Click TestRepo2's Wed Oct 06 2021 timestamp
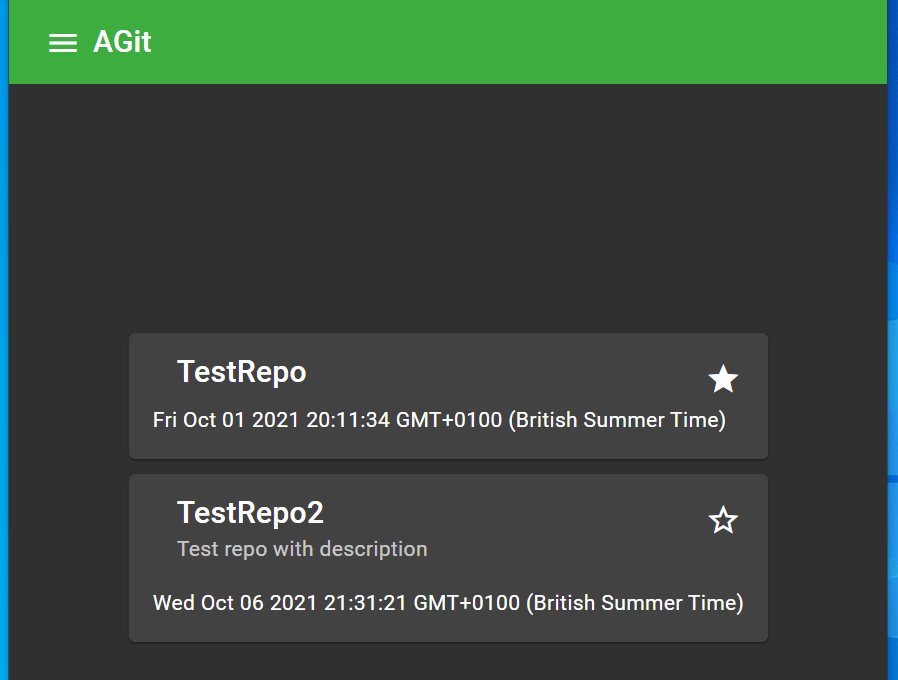 (x=448, y=603)
